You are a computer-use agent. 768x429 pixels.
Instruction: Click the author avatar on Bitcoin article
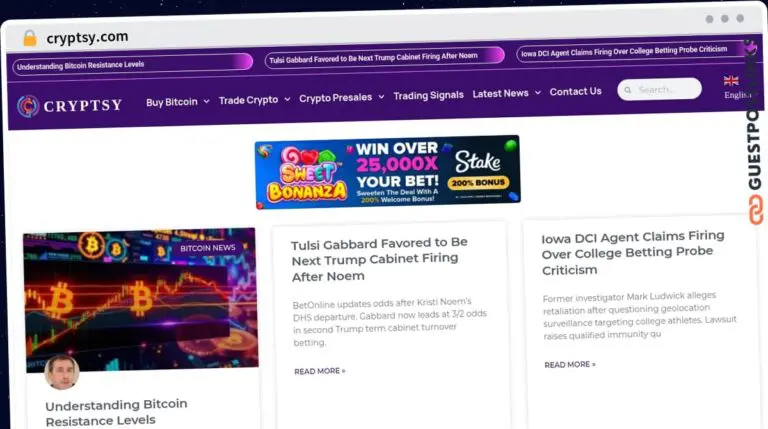click(x=62, y=372)
